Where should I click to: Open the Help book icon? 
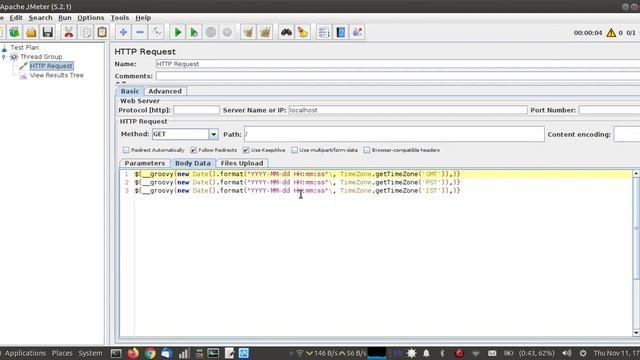(340, 32)
